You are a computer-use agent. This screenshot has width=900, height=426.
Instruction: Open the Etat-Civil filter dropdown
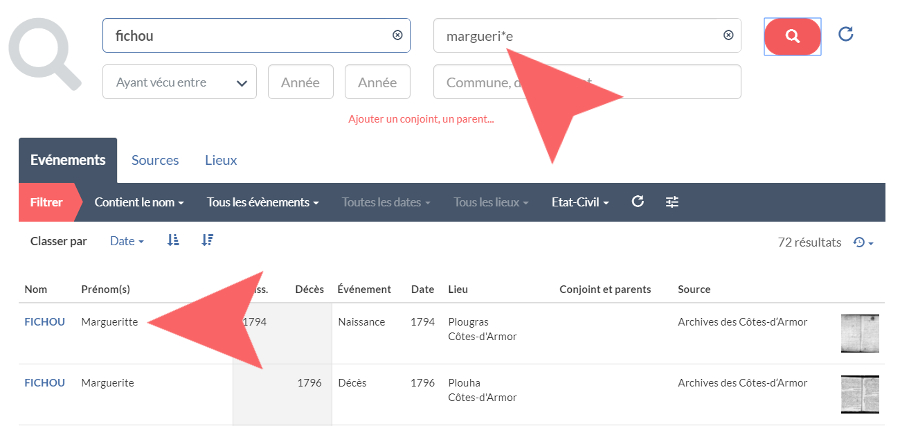tap(579, 202)
